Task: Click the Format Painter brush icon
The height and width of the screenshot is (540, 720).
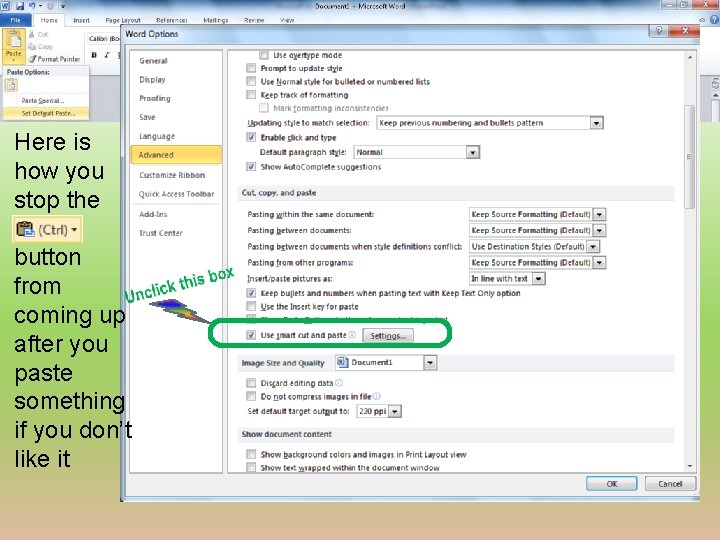Action: (32, 59)
